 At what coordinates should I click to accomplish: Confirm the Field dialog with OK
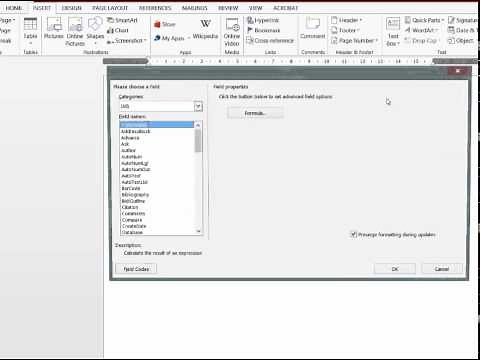395,269
